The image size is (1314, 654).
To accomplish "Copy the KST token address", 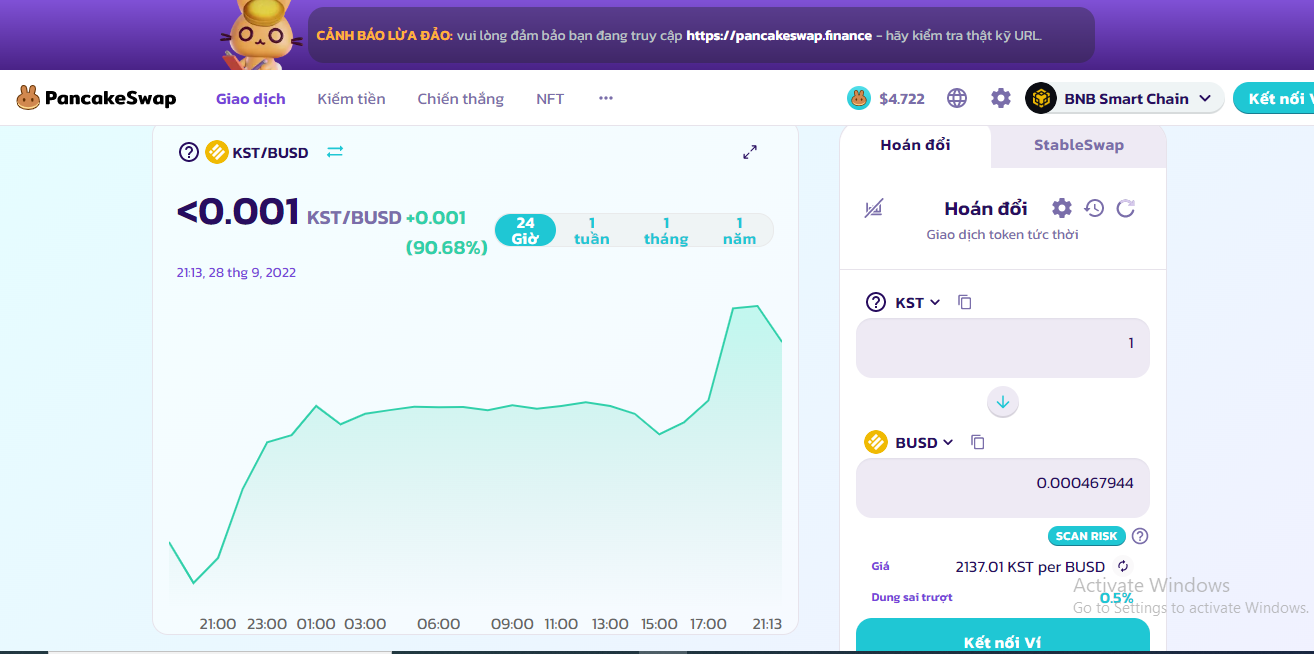I will coord(965,302).
